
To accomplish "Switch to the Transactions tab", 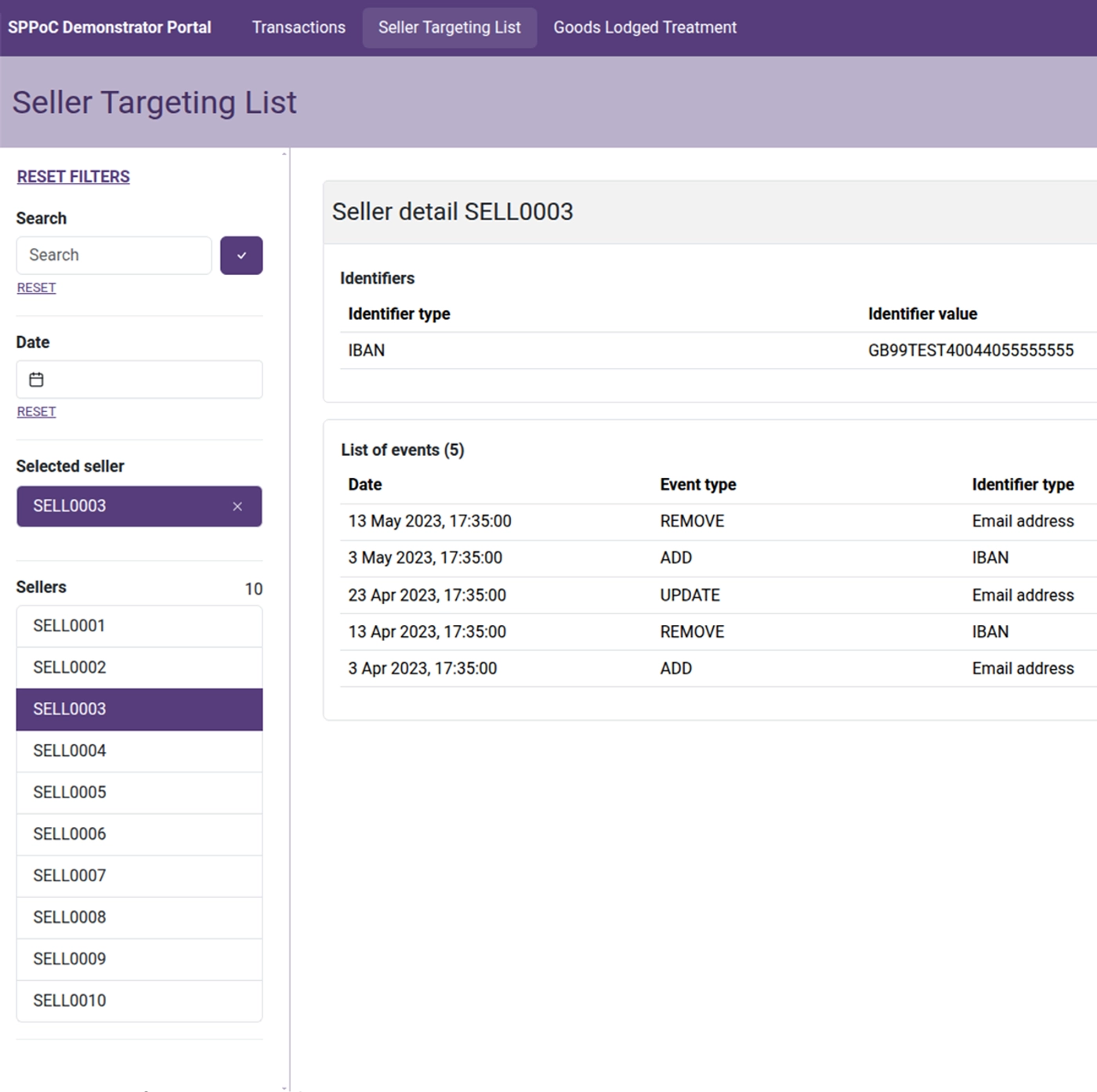I will click(298, 27).
